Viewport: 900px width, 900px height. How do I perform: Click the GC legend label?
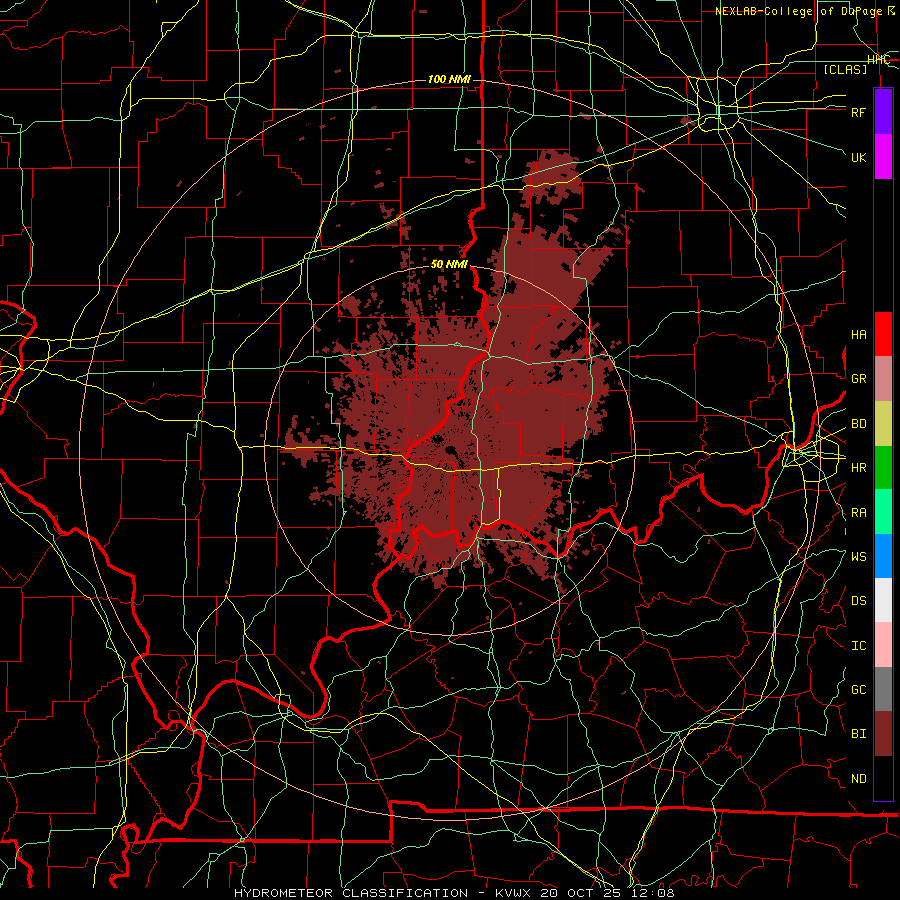[859, 690]
